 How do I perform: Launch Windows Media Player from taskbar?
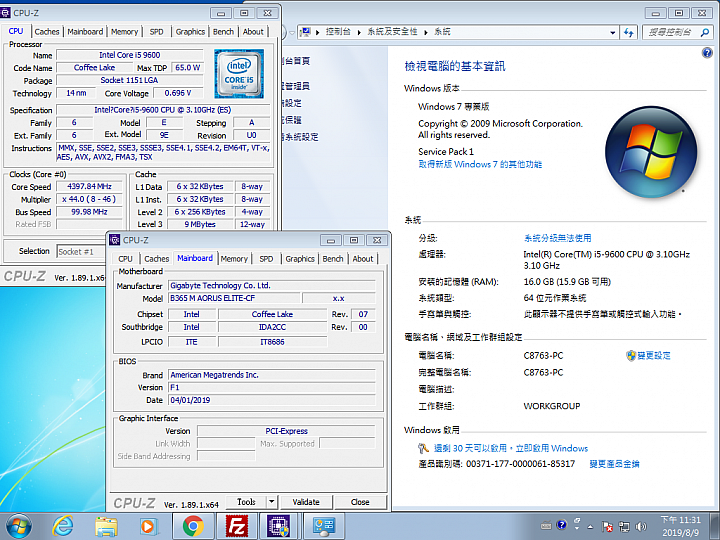[x=149, y=526]
